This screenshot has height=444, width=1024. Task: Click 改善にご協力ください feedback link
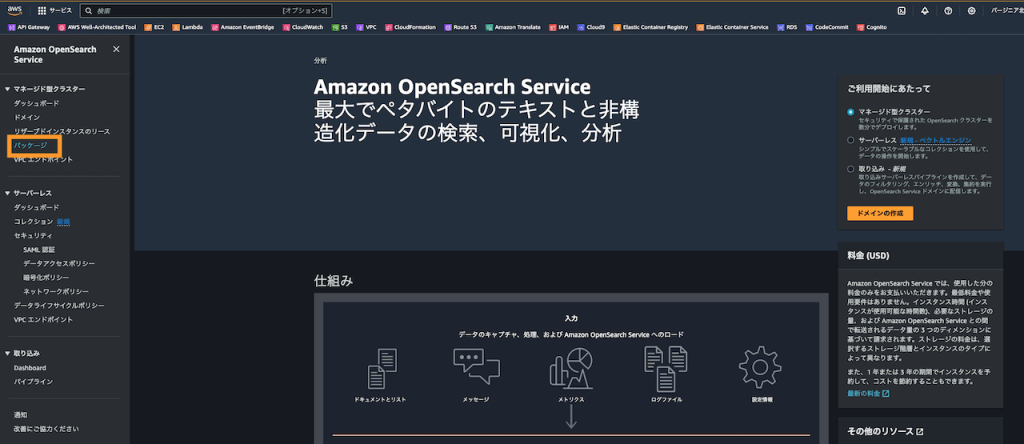(x=46, y=429)
